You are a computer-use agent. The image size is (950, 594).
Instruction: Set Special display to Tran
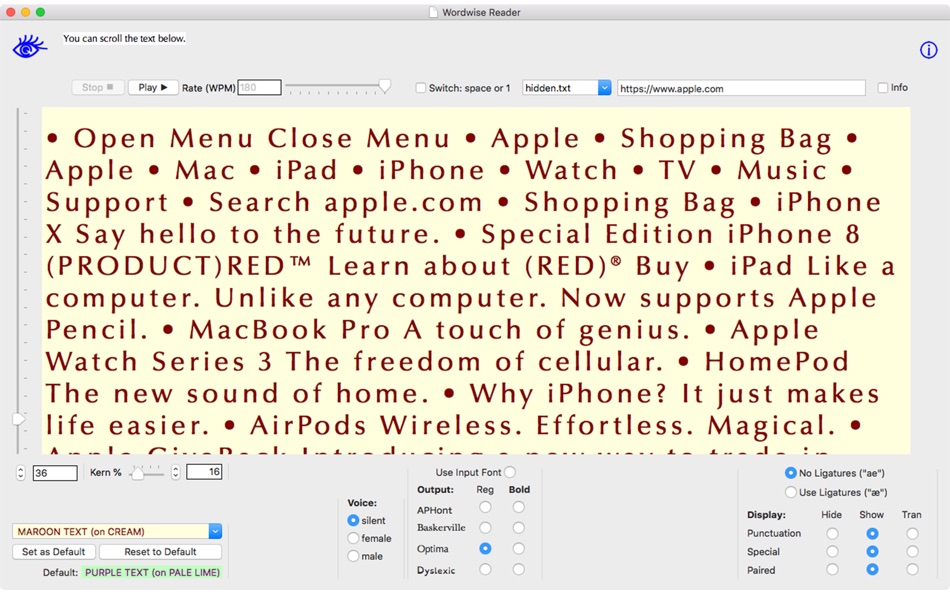point(912,552)
